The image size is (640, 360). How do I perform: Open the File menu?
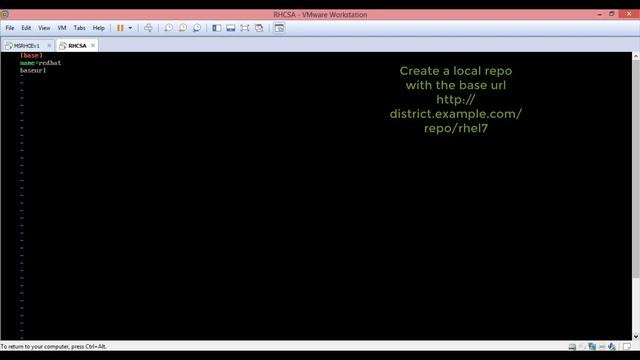tap(10, 28)
